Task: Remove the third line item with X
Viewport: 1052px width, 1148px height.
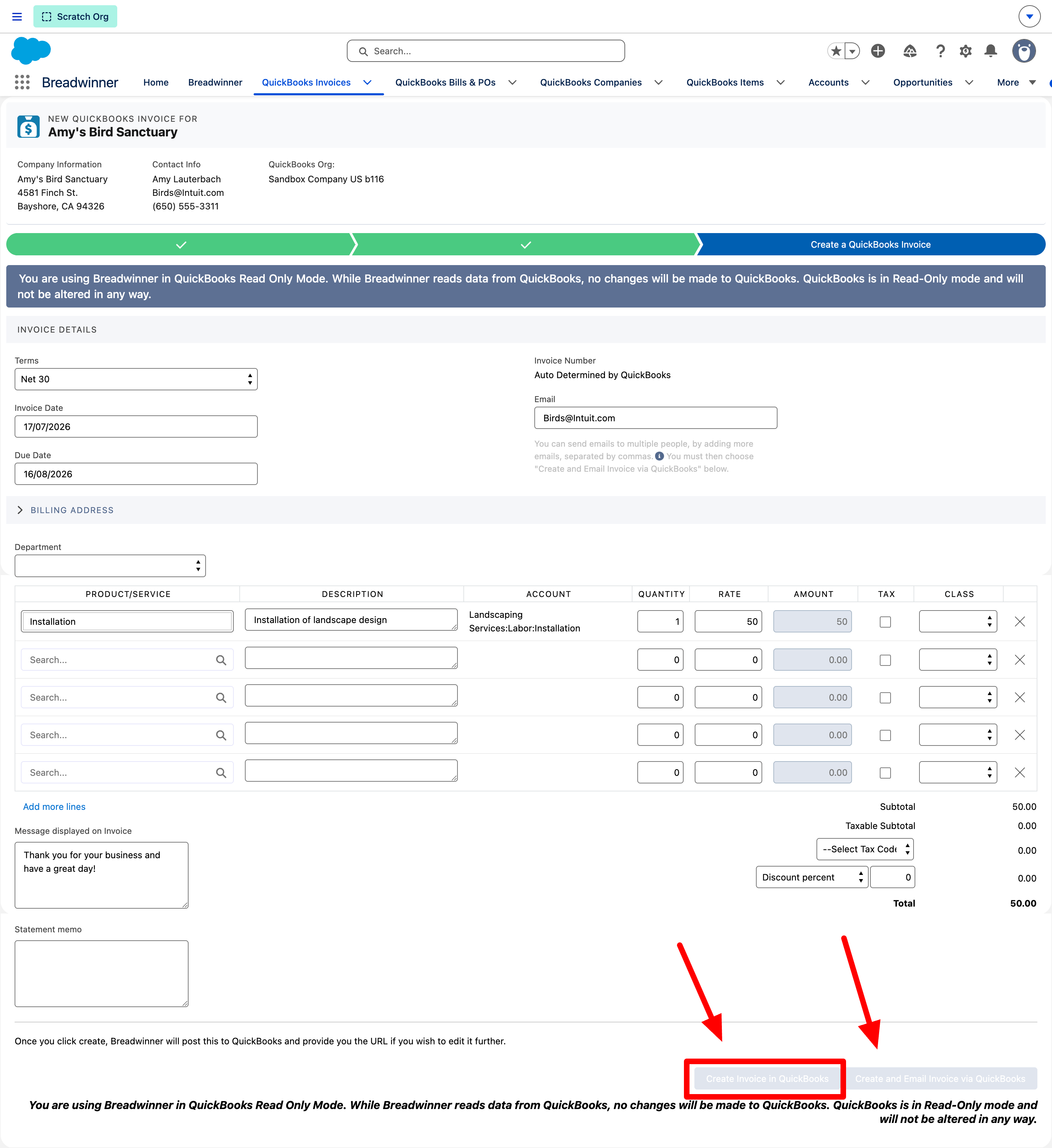Action: click(1020, 697)
